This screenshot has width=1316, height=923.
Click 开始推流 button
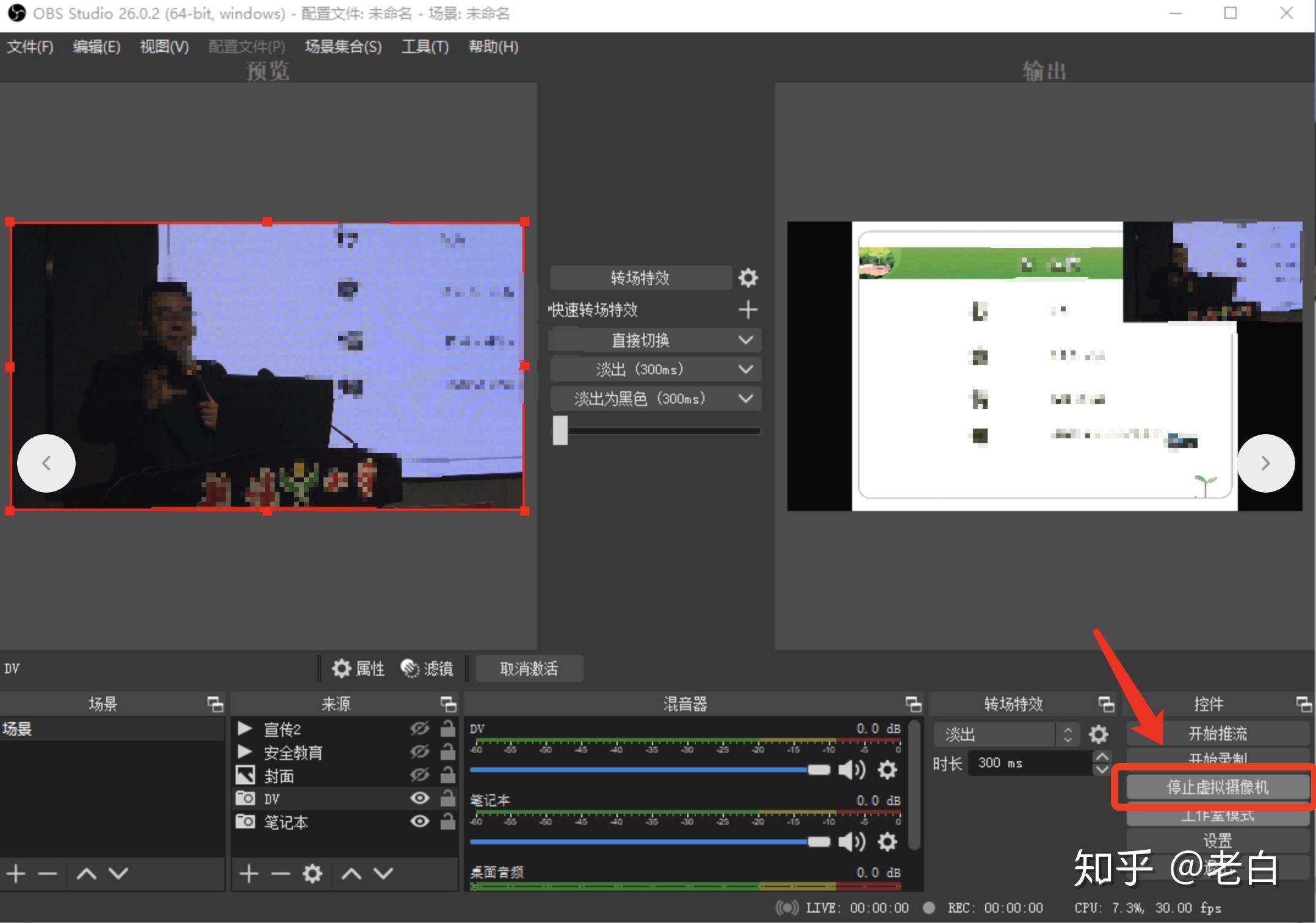(x=1217, y=733)
